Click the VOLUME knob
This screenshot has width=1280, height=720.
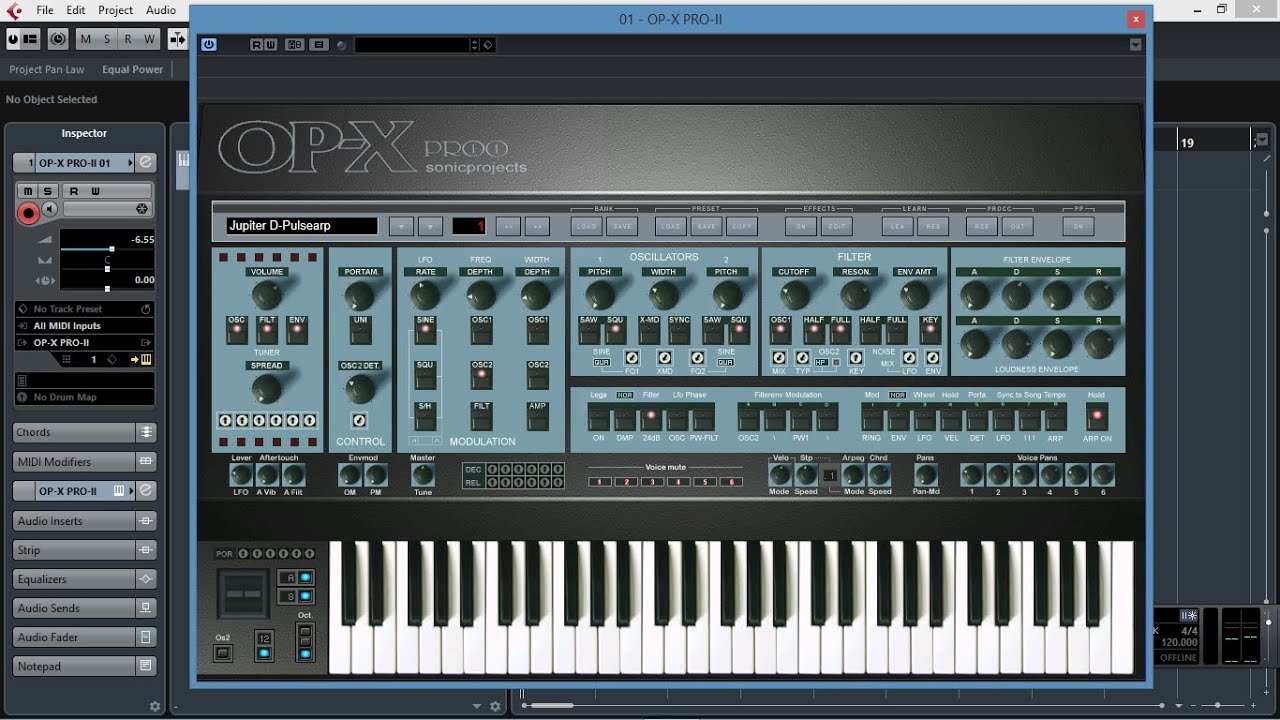(x=266, y=295)
